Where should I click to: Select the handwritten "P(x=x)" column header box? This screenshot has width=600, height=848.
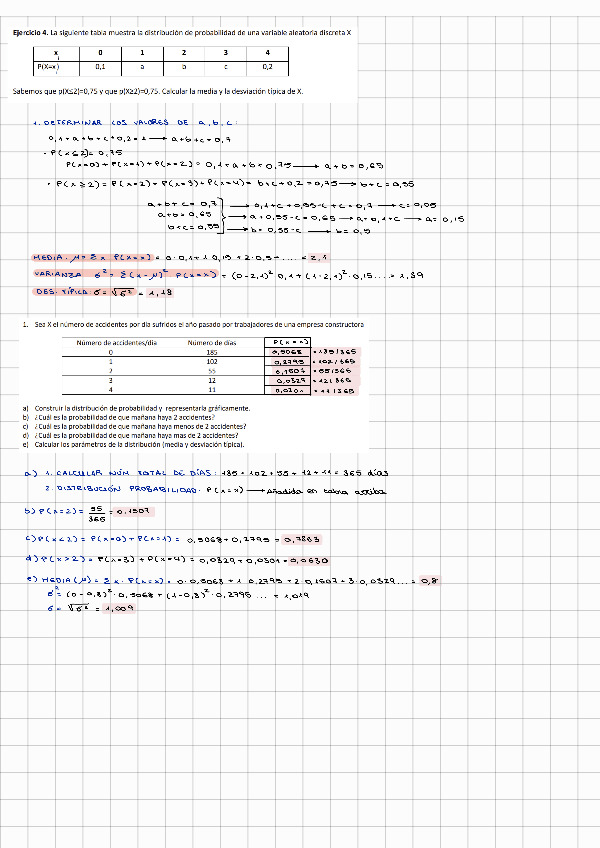(288, 342)
